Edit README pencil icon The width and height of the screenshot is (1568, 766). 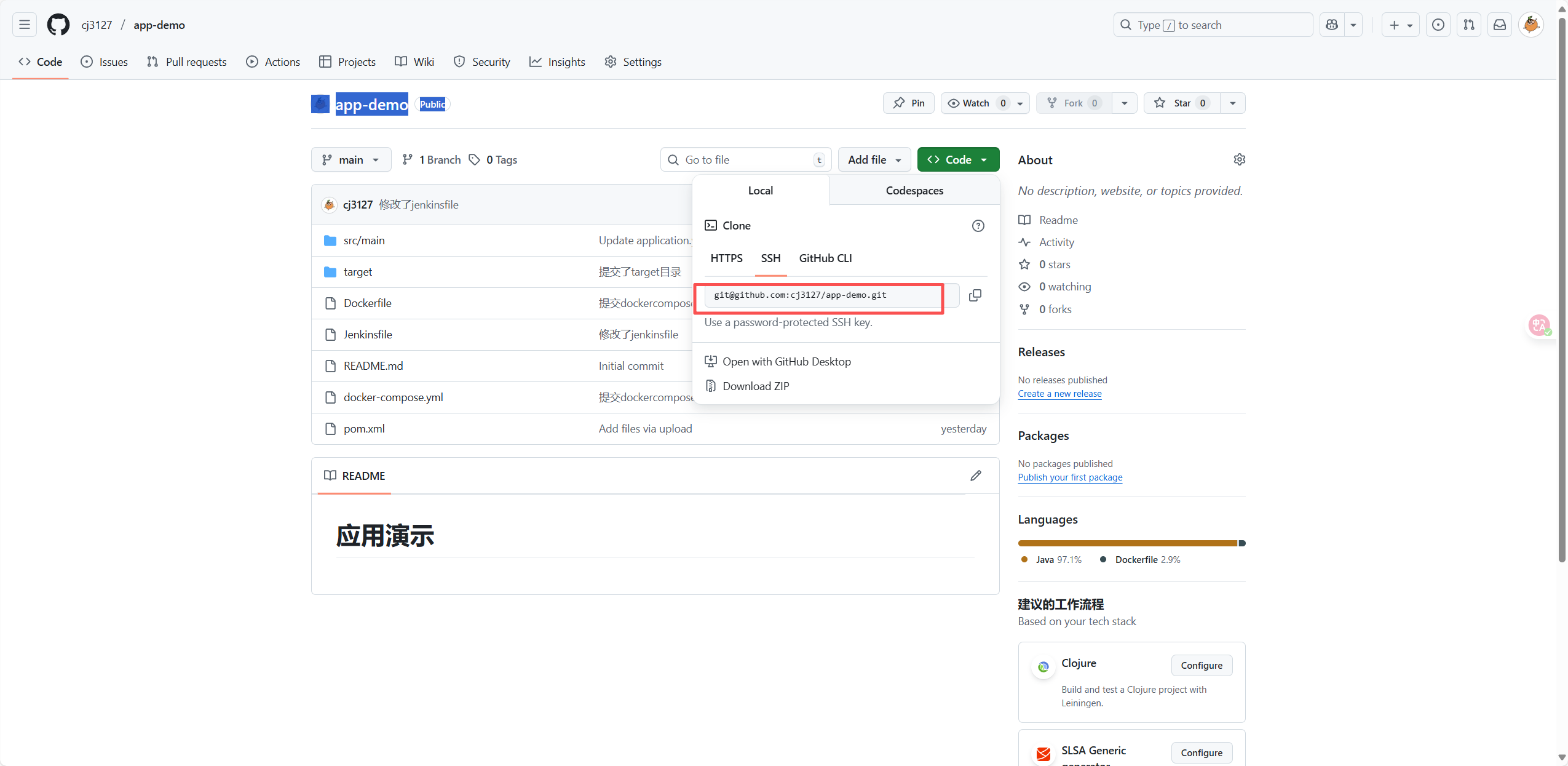pos(976,476)
